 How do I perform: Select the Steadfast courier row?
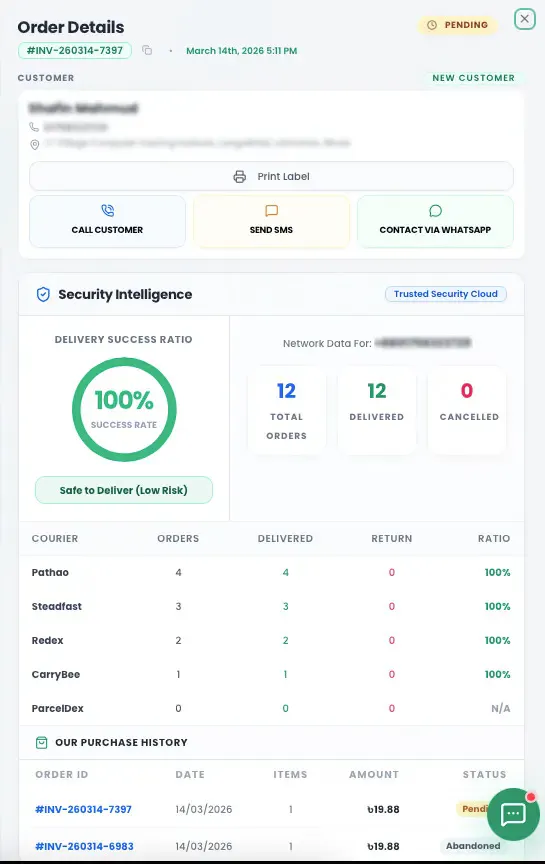(271, 606)
